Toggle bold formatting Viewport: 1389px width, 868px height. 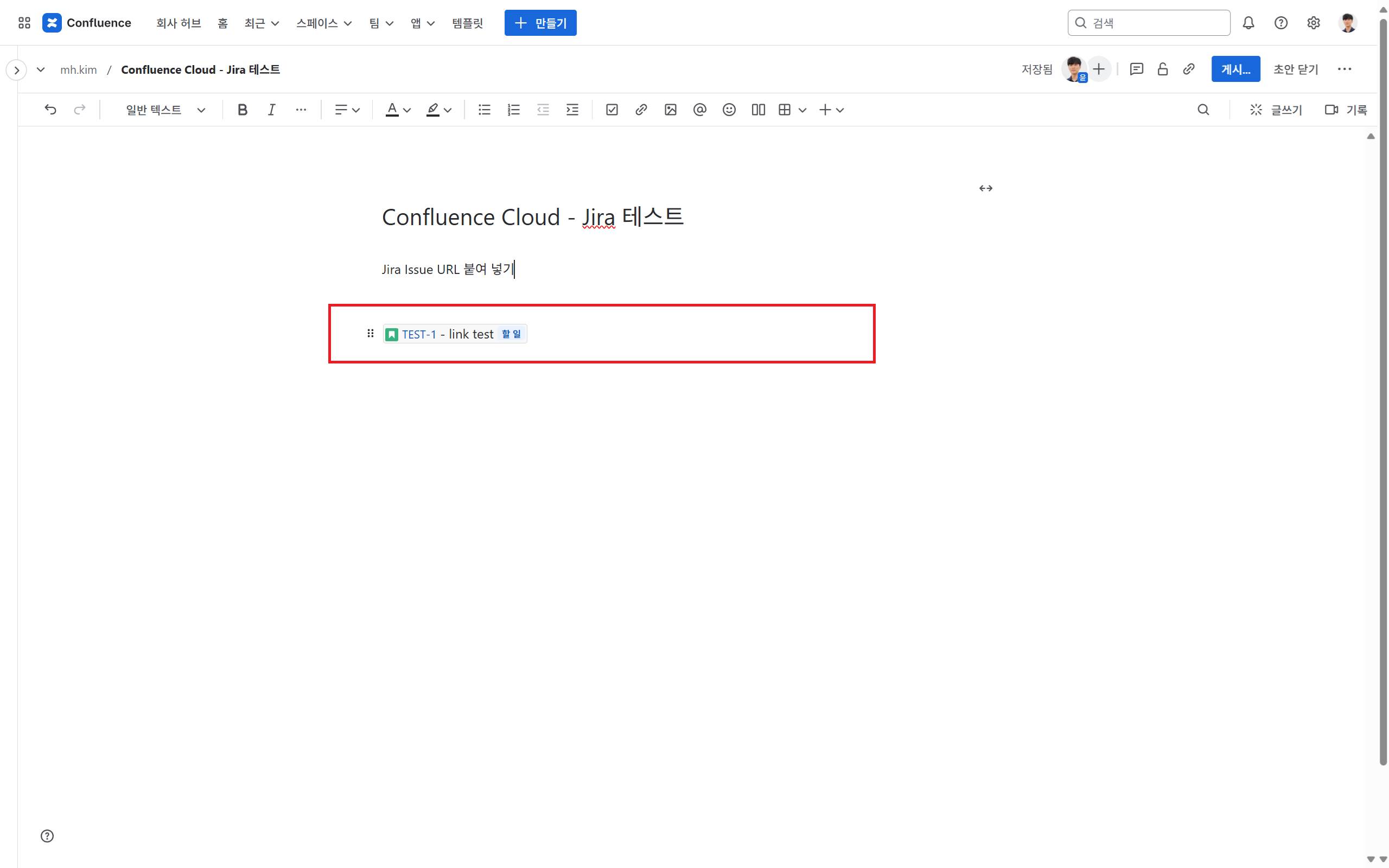pos(242,110)
